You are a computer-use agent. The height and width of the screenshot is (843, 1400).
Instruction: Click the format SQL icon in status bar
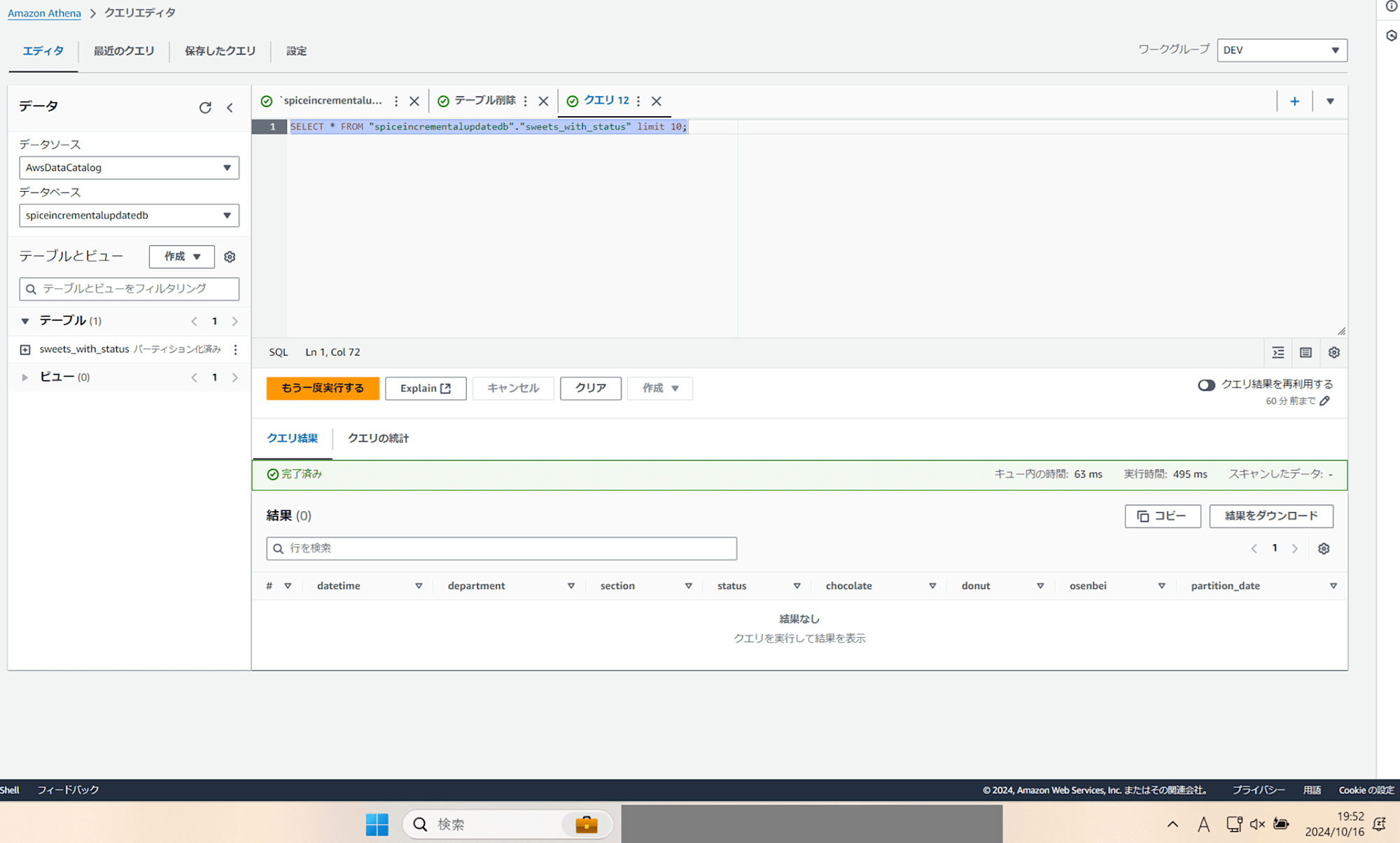1278,351
